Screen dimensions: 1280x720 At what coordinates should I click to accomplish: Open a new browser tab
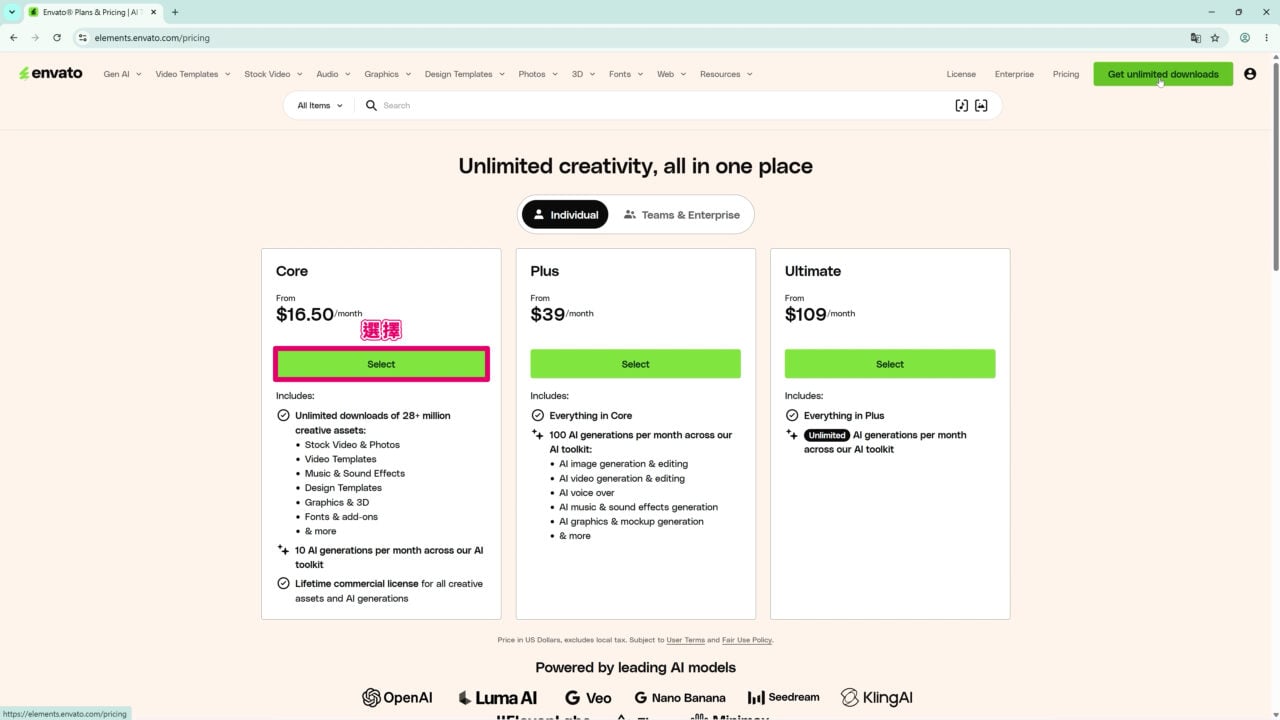tap(175, 12)
